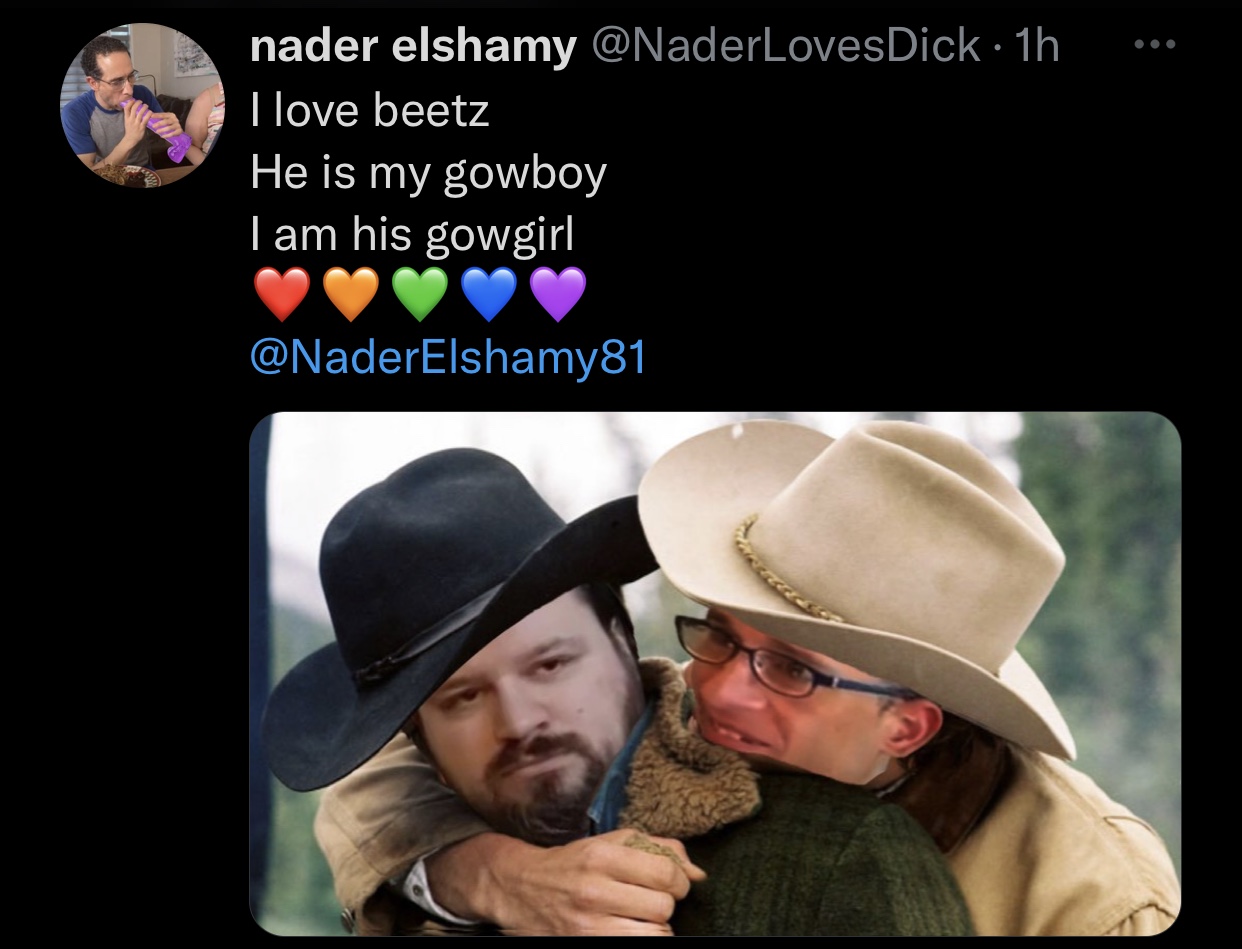Click the display name nader elshamy
This screenshot has width=1242, height=949.
click(414, 46)
